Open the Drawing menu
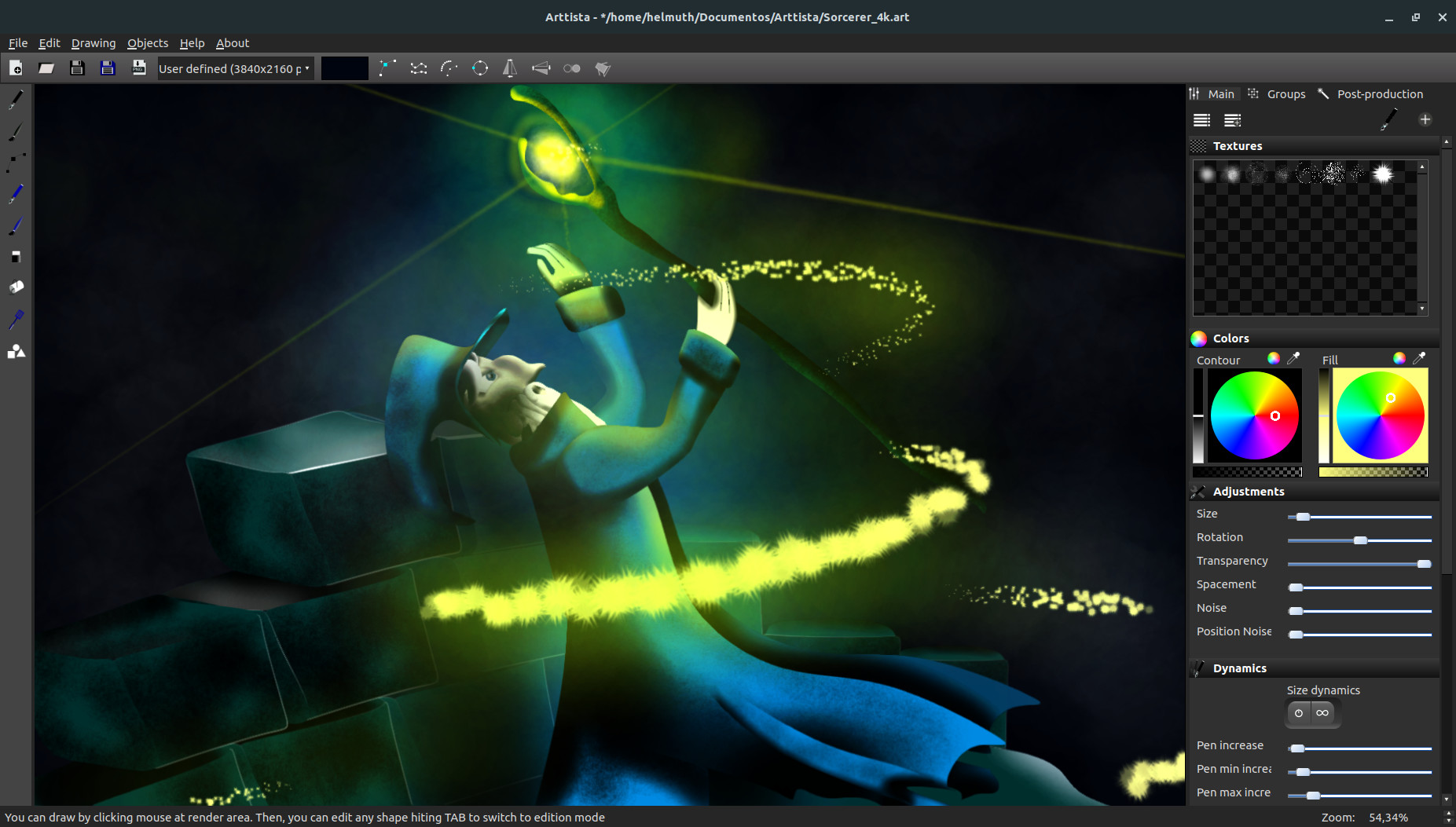This screenshot has width=1456, height=827. pyautogui.click(x=94, y=43)
